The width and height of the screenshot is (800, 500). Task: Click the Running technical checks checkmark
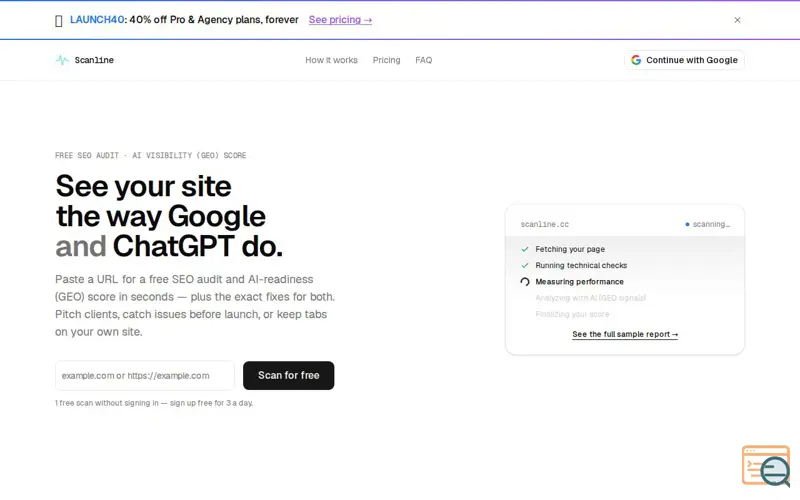(524, 266)
